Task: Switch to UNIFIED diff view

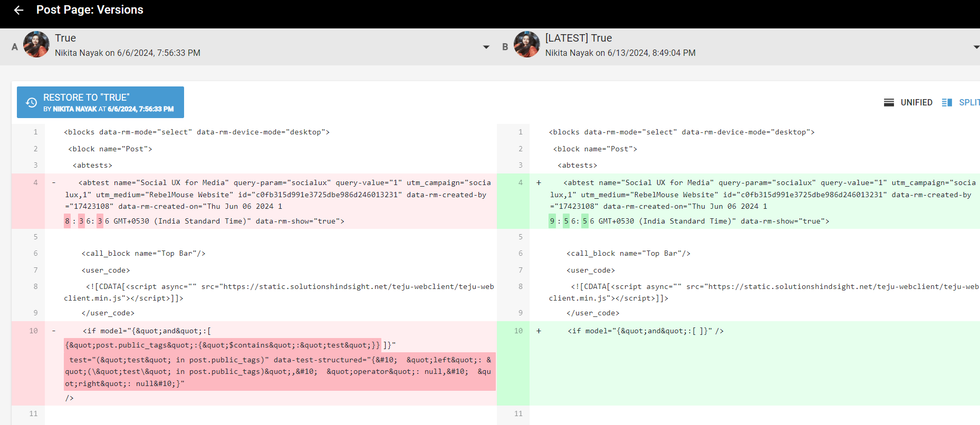Action: click(x=916, y=102)
